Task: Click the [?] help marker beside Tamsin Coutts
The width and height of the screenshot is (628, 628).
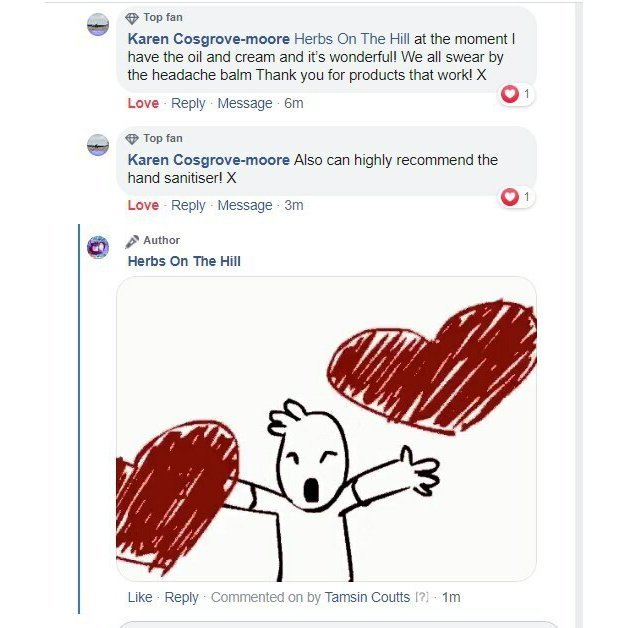Action: click(x=421, y=598)
